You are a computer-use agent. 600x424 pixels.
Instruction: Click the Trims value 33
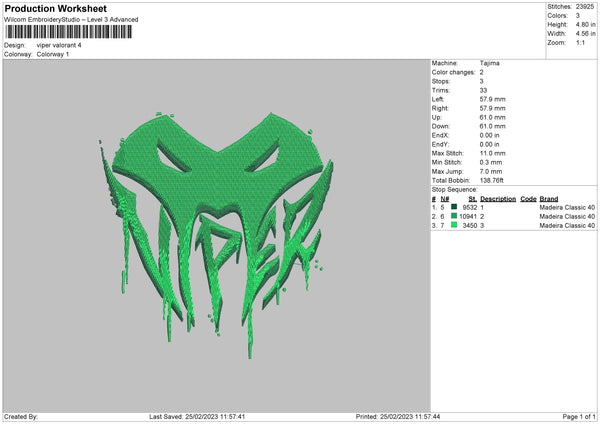(x=483, y=90)
